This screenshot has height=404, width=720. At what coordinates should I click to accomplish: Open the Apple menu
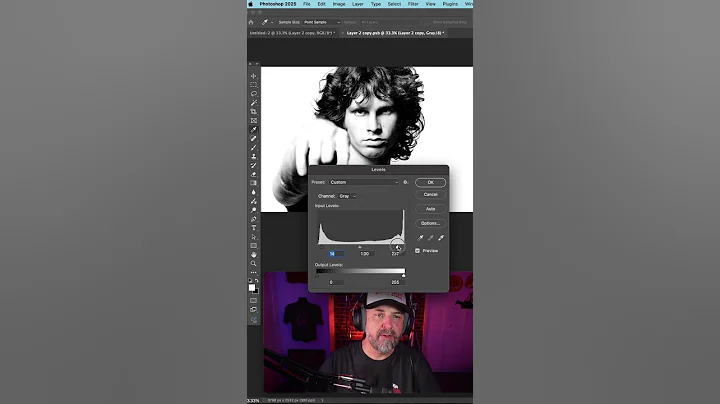tap(251, 4)
